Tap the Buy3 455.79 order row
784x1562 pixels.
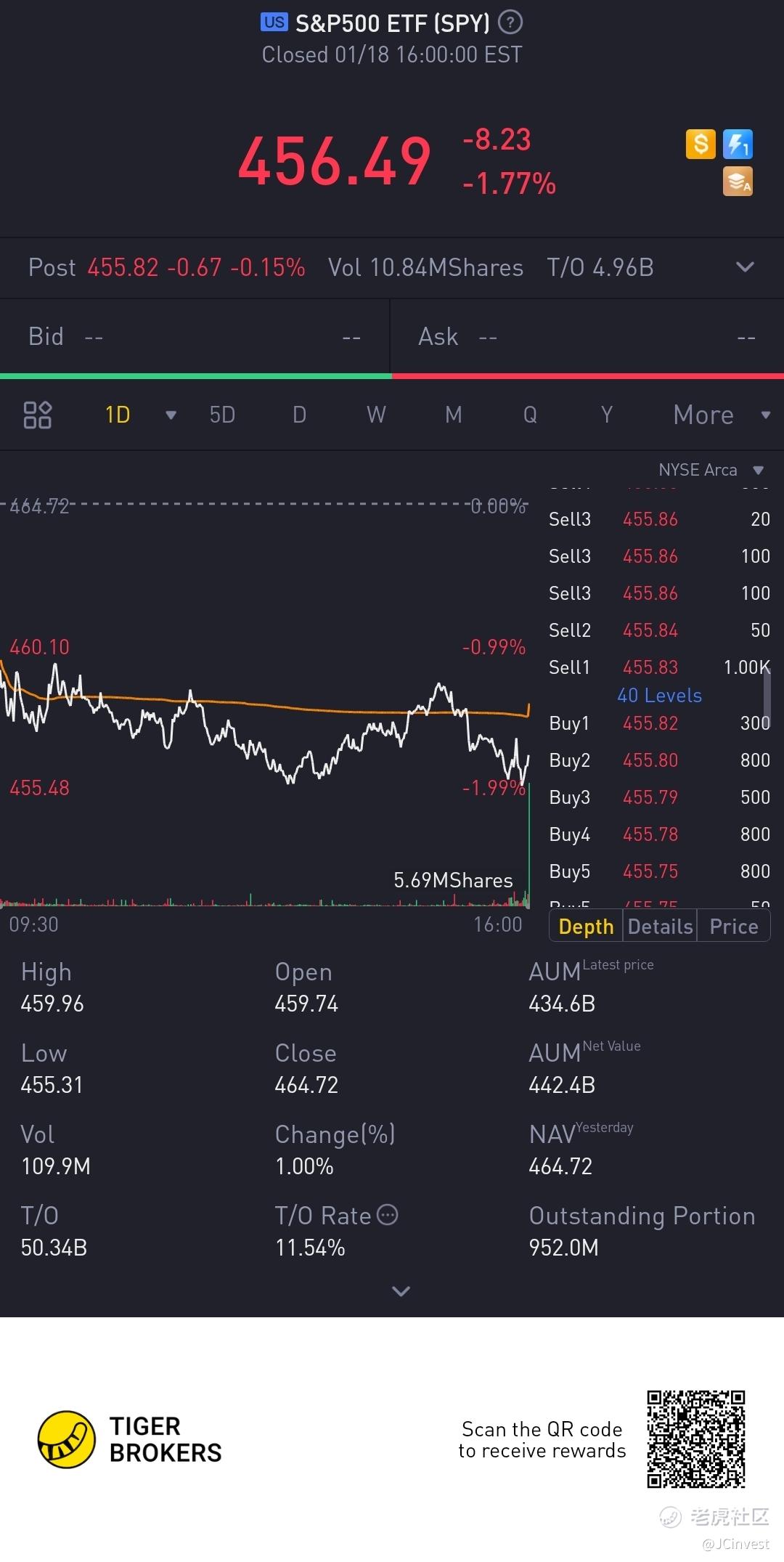(x=659, y=797)
